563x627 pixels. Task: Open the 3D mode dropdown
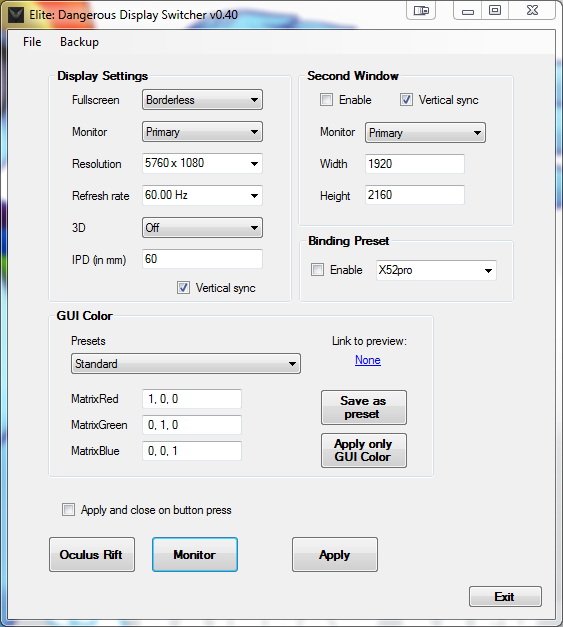tap(202, 228)
